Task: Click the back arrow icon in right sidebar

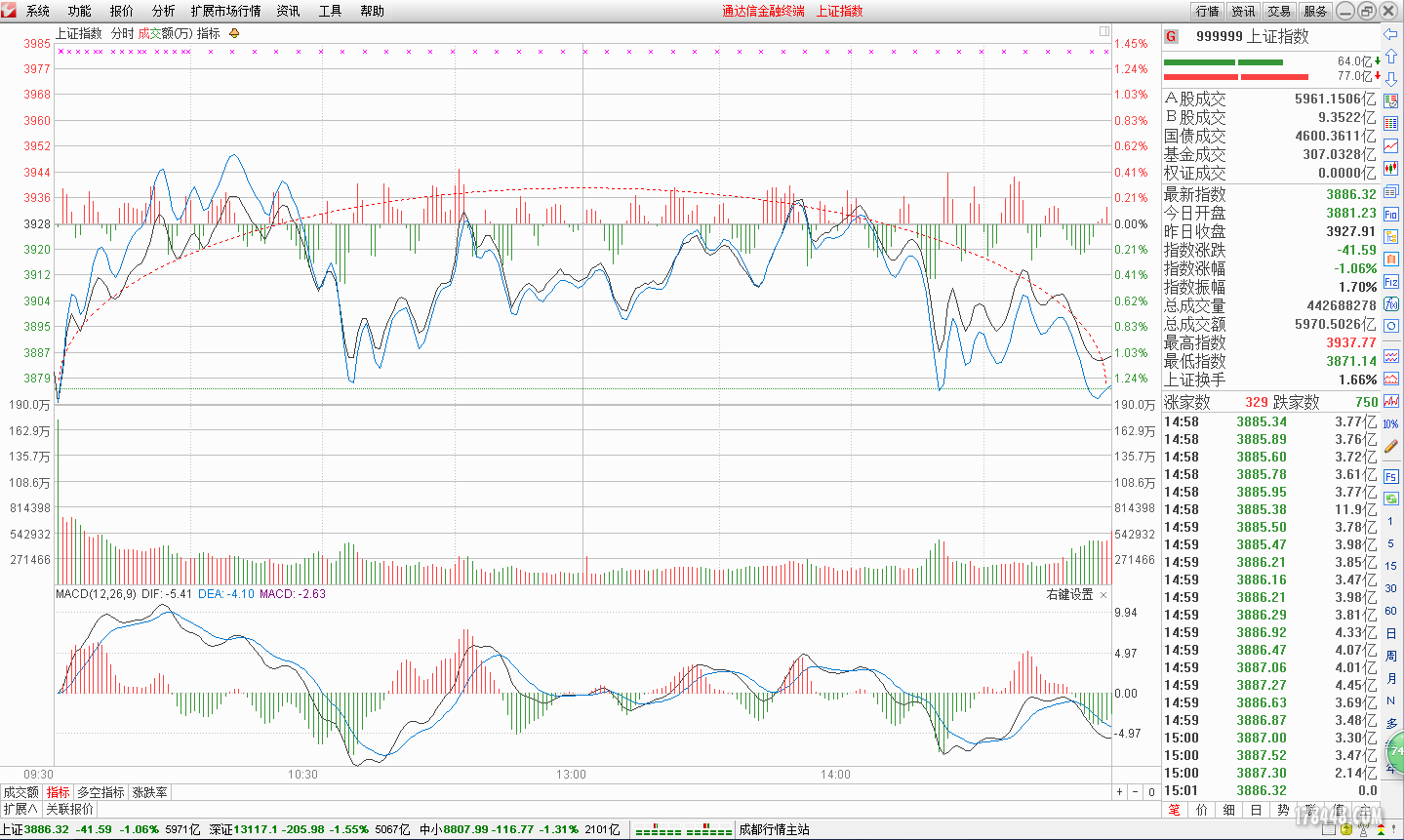Action: tap(1390, 34)
